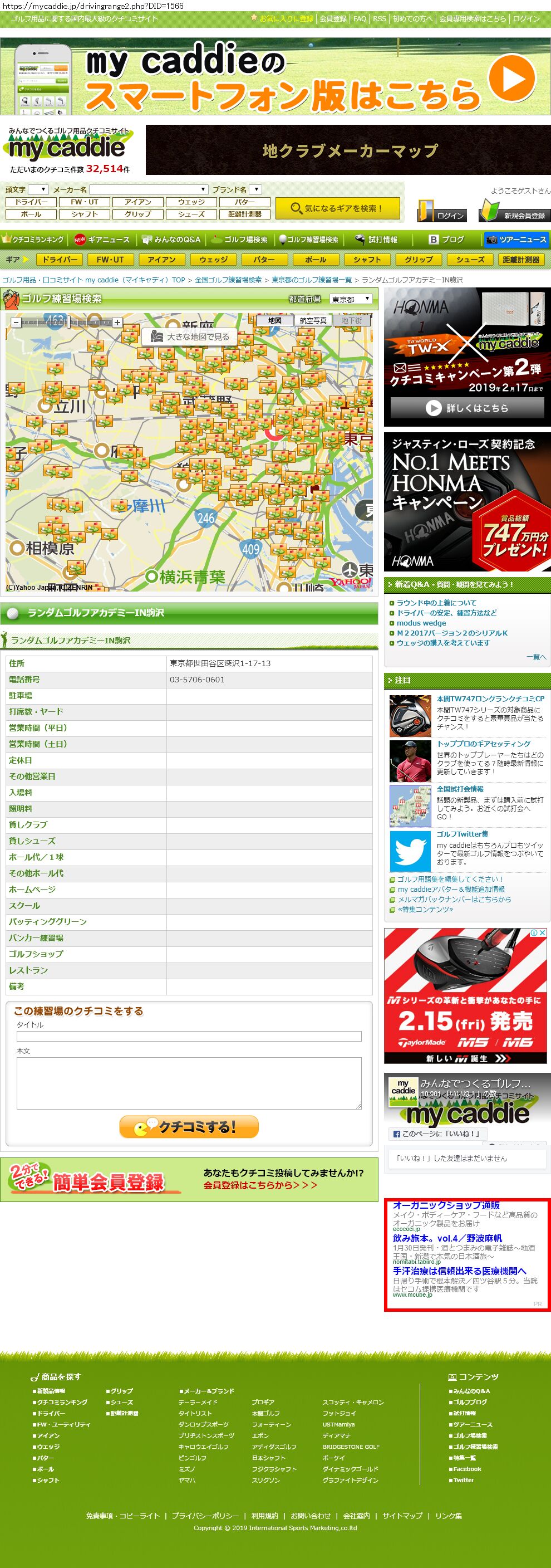Open the ツアーニュース camera tab
551x1568 pixels.
pos(516,240)
